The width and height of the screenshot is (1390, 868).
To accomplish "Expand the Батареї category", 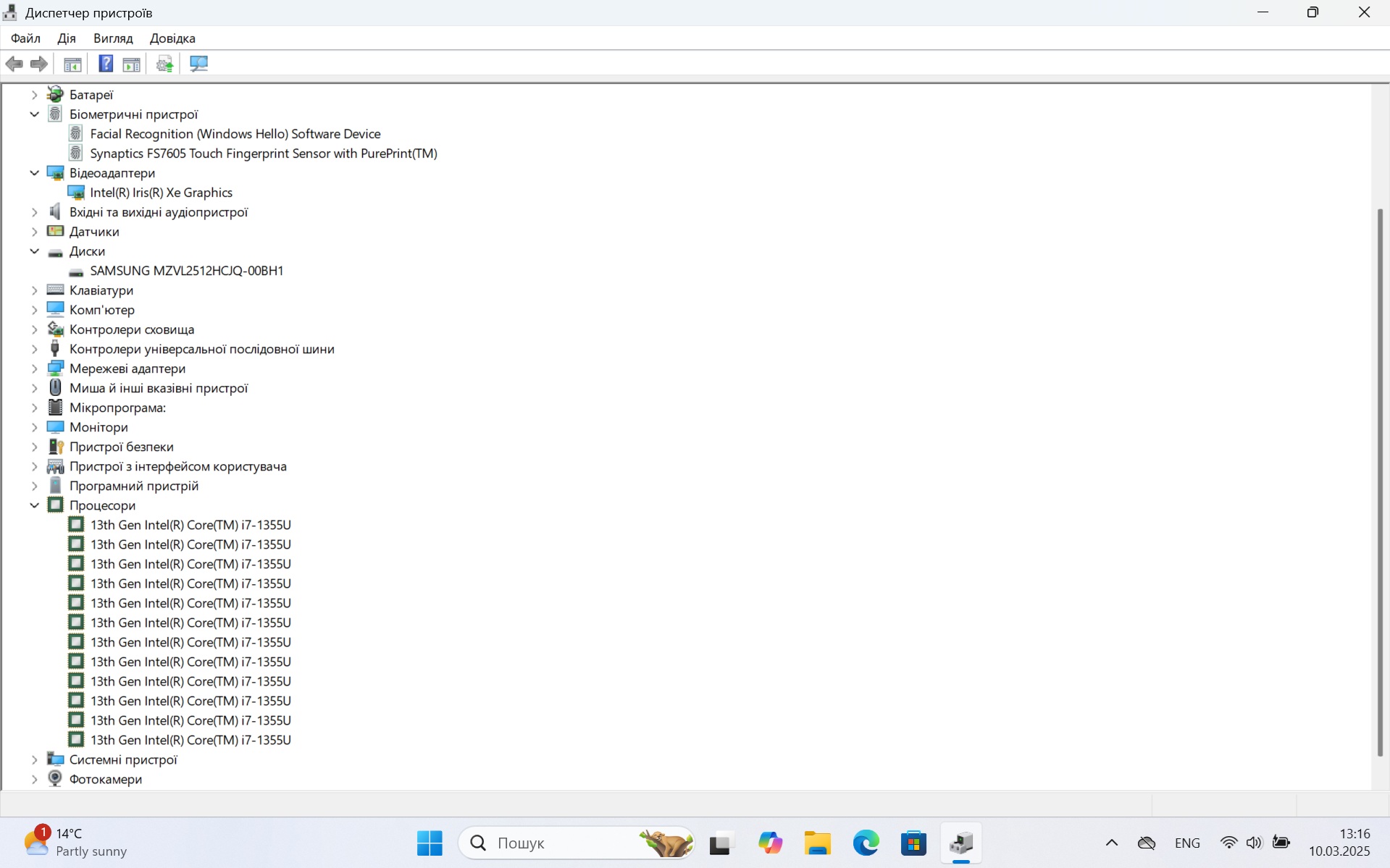I will point(34,94).
